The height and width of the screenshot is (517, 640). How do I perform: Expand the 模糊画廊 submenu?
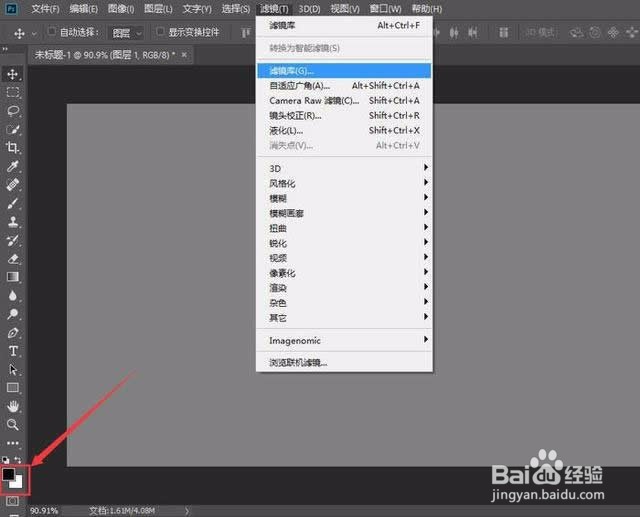click(x=344, y=213)
